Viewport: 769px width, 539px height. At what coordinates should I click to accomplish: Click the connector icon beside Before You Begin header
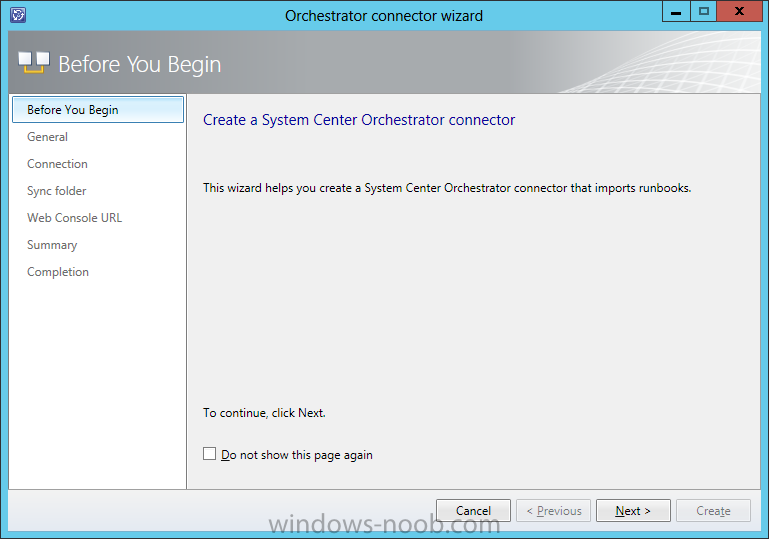[x=34, y=63]
